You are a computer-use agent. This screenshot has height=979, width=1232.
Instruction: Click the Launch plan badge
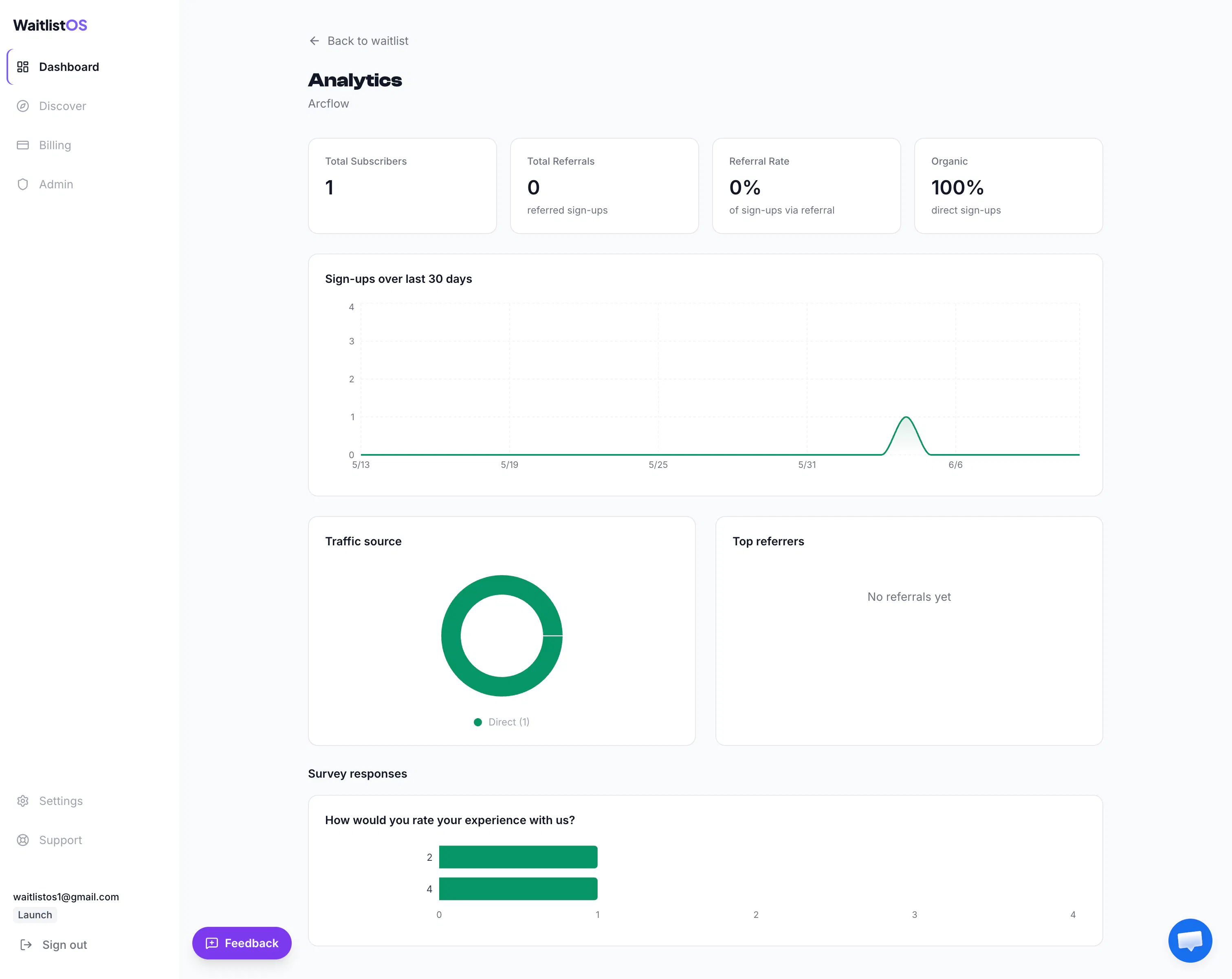pyautogui.click(x=35, y=915)
